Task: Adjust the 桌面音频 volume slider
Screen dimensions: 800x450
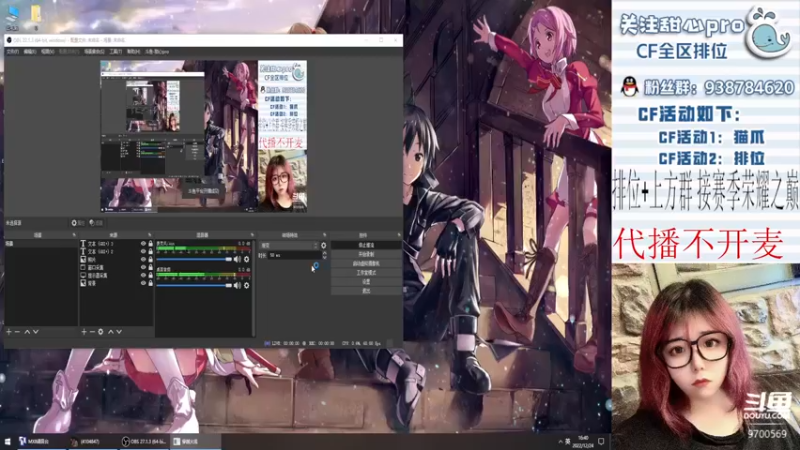Action: pos(194,285)
